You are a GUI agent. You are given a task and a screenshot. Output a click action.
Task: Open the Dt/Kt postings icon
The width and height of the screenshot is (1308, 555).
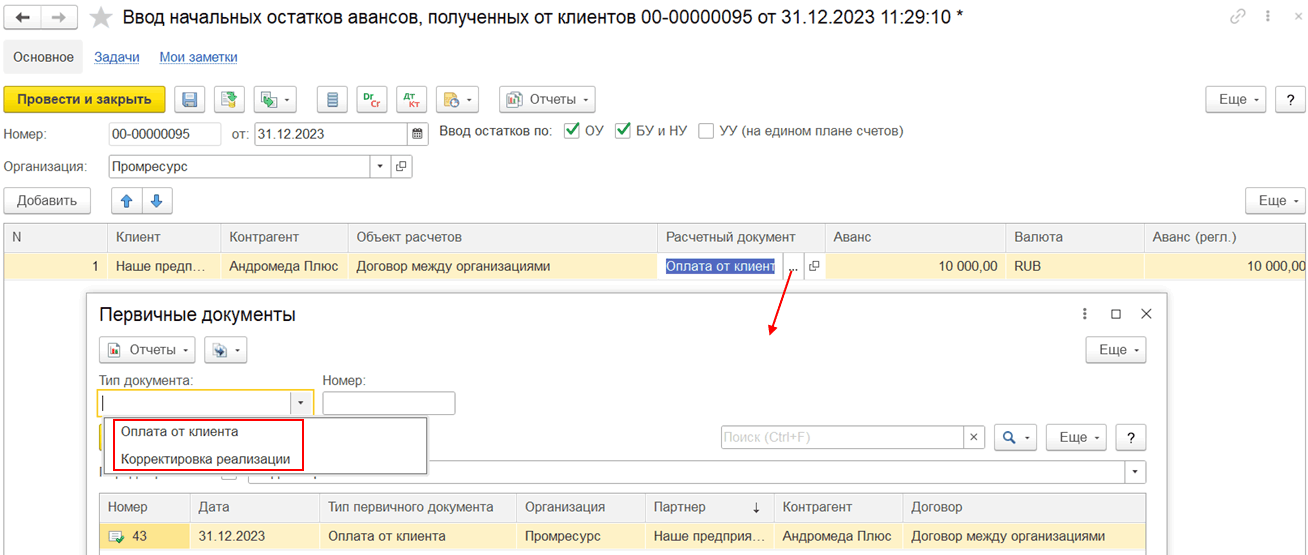[x=411, y=99]
